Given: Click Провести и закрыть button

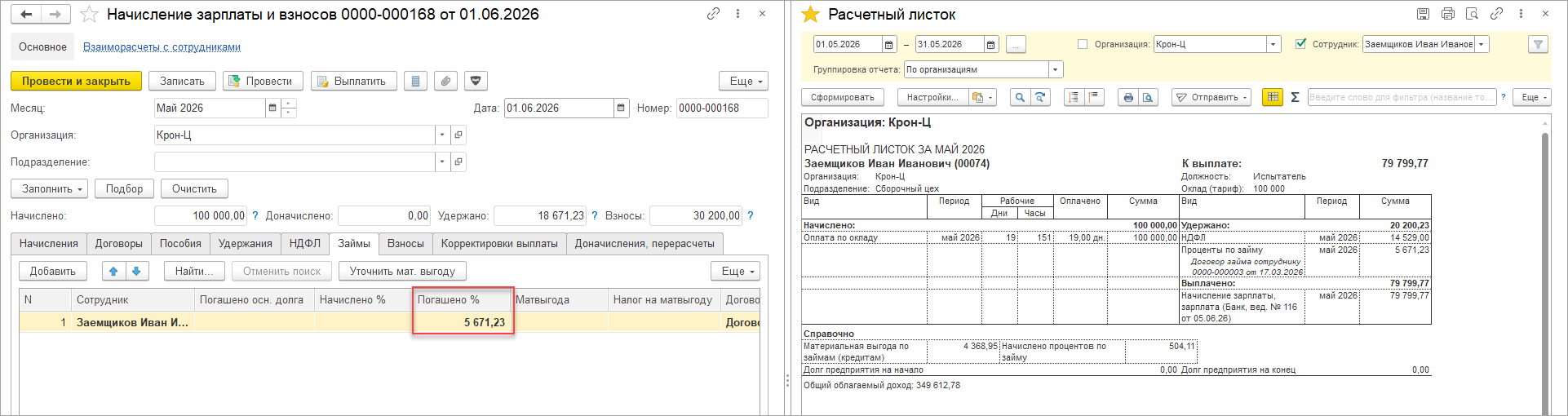Looking at the screenshot, I should pyautogui.click(x=76, y=81).
